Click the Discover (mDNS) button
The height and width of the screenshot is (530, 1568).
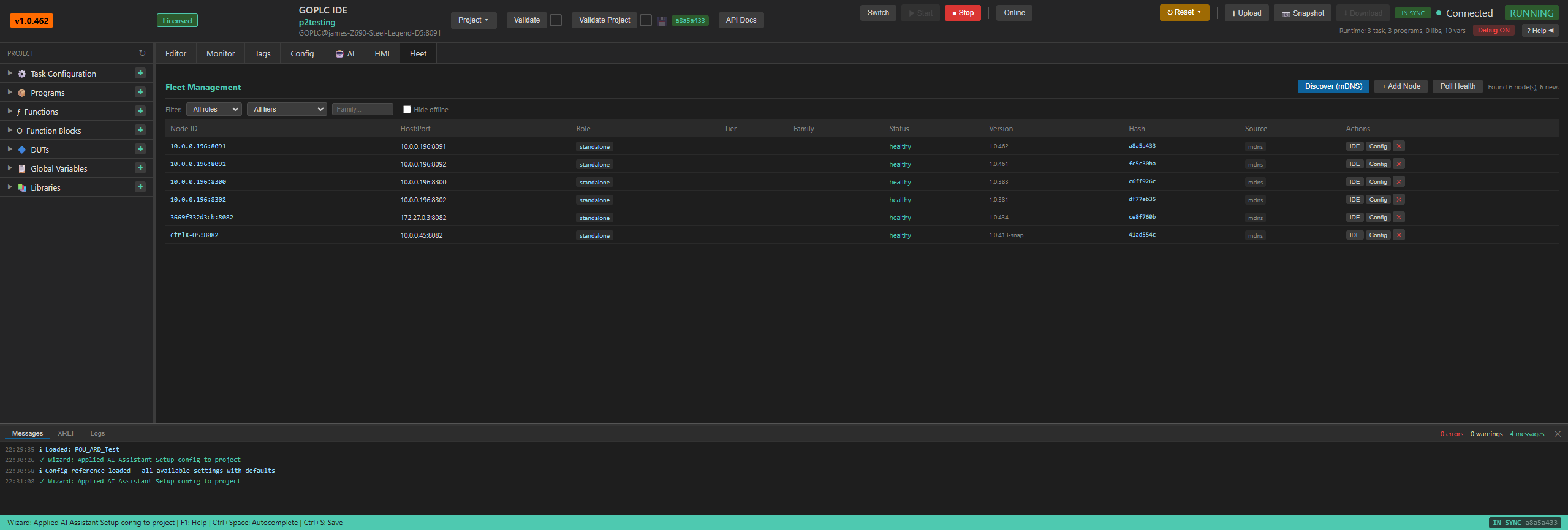[x=1333, y=86]
